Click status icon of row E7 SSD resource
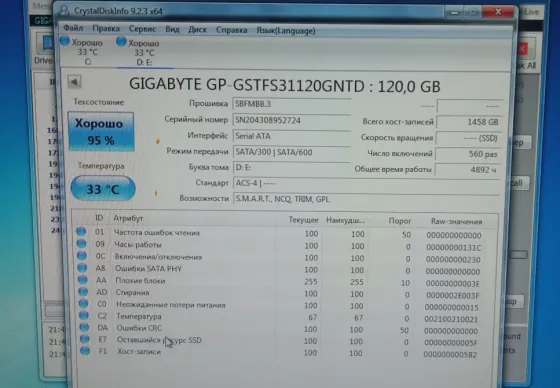Image resolution: width=560 pixels, height=388 pixels. click(x=85, y=339)
